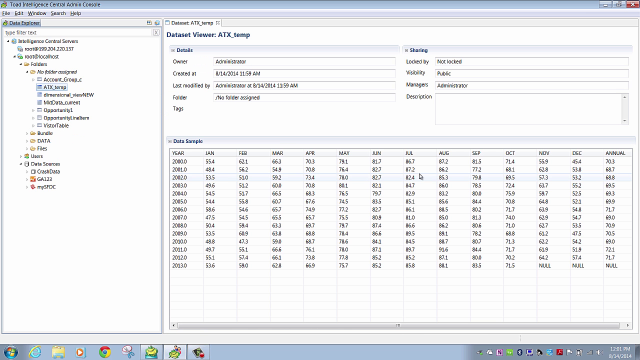This screenshot has height=360, width=640.
Task: Click the Users group icon in tree
Action: pyautogui.click(x=27, y=156)
